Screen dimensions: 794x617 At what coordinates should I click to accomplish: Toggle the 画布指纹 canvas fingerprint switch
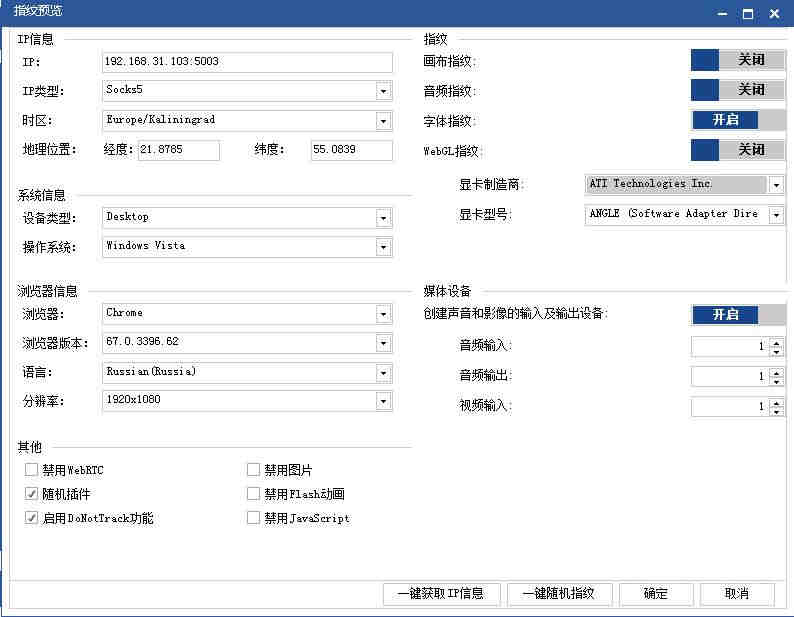point(737,60)
